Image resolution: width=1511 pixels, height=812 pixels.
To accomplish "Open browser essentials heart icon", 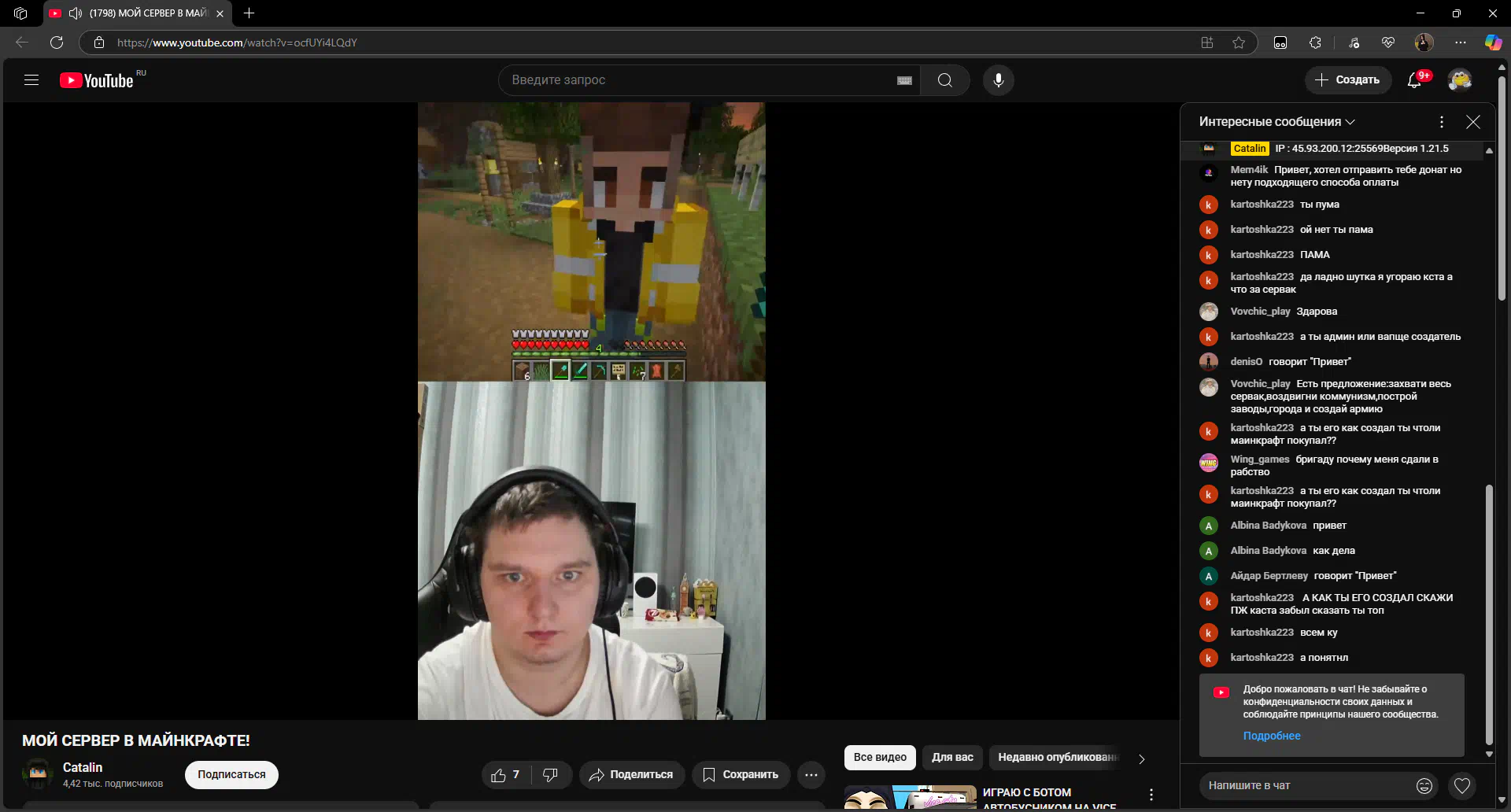I will click(x=1388, y=42).
